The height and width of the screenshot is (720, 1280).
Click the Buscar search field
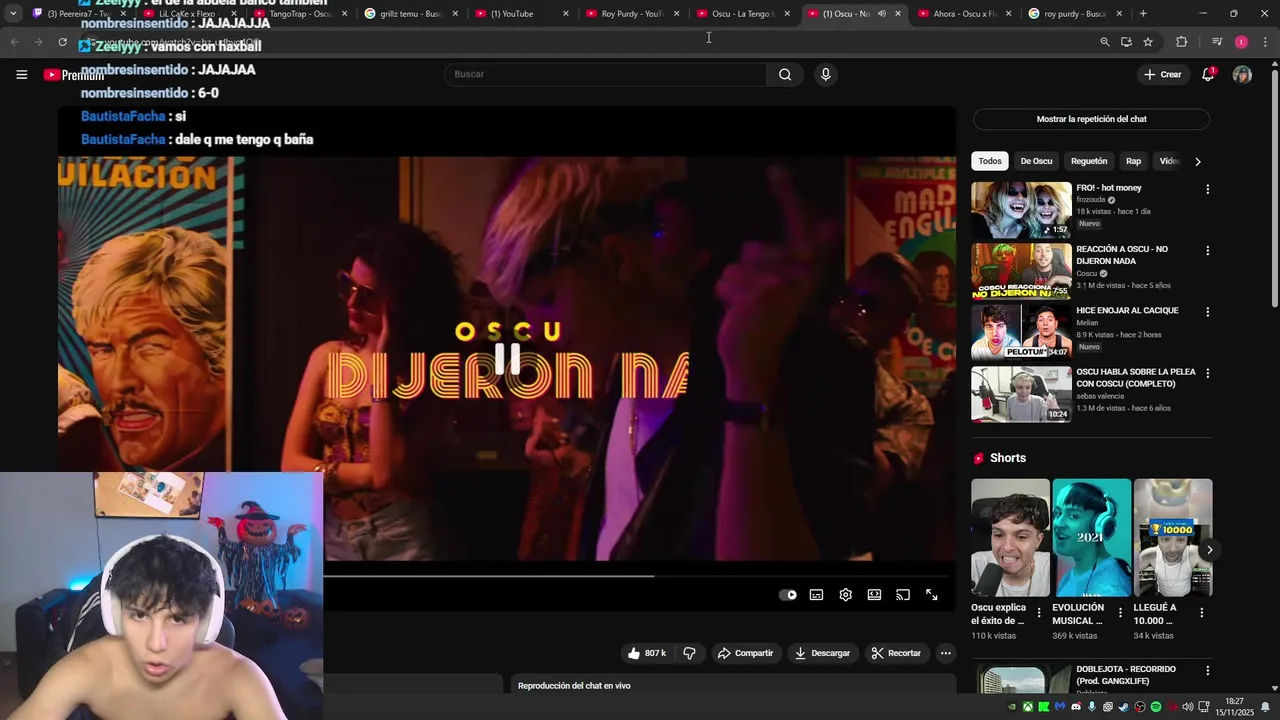point(605,74)
